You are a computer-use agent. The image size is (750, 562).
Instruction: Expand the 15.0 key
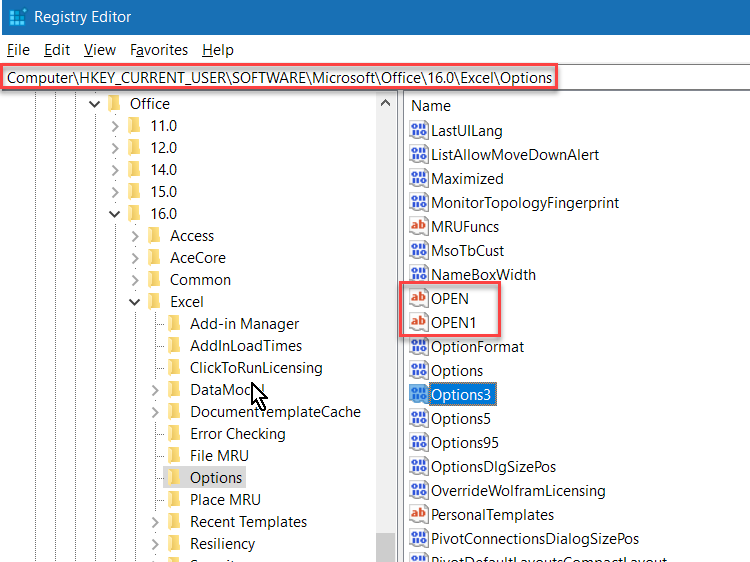(x=115, y=192)
